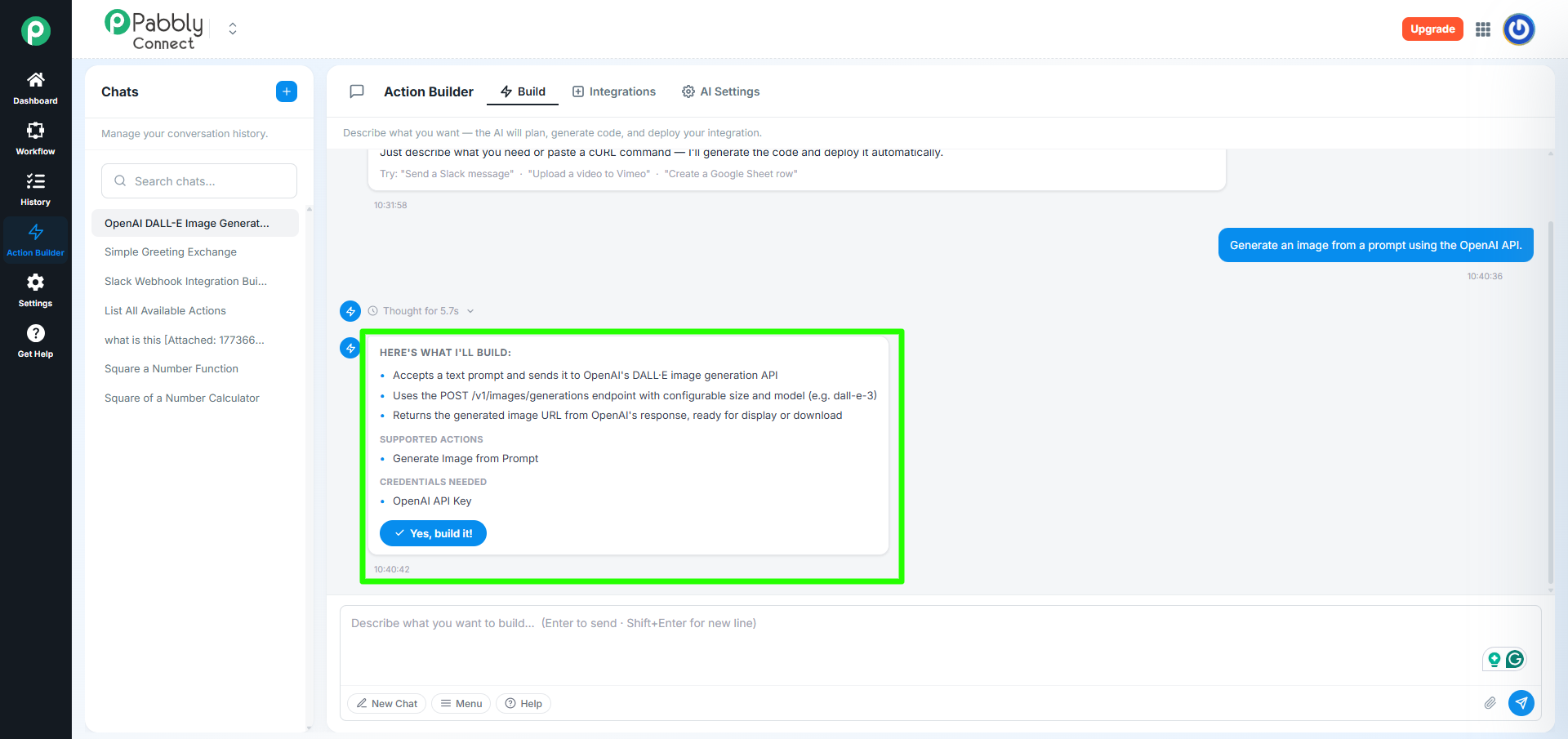Go to the Workflow section icon
The image size is (1568, 739).
(35, 131)
